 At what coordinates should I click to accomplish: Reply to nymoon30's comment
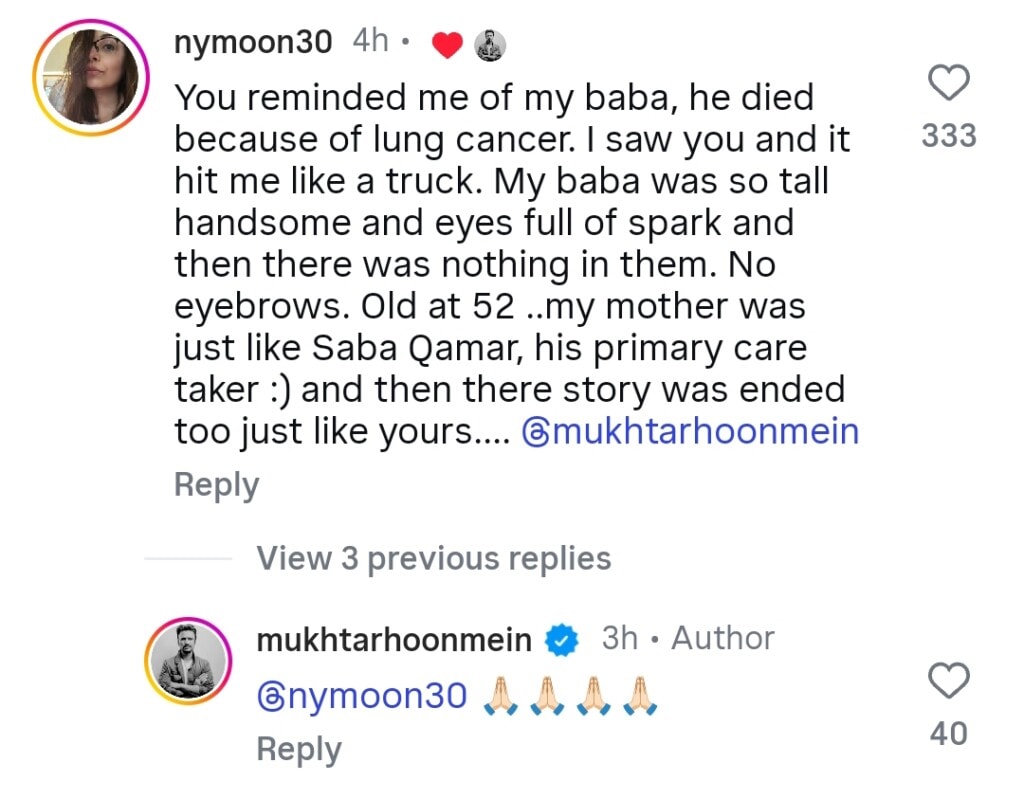click(x=216, y=485)
